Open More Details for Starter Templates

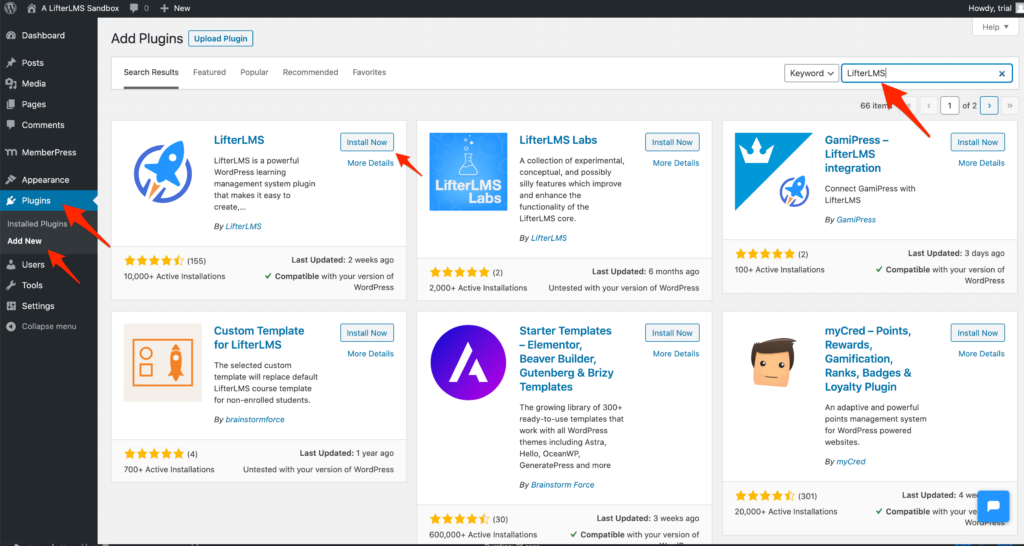(676, 354)
